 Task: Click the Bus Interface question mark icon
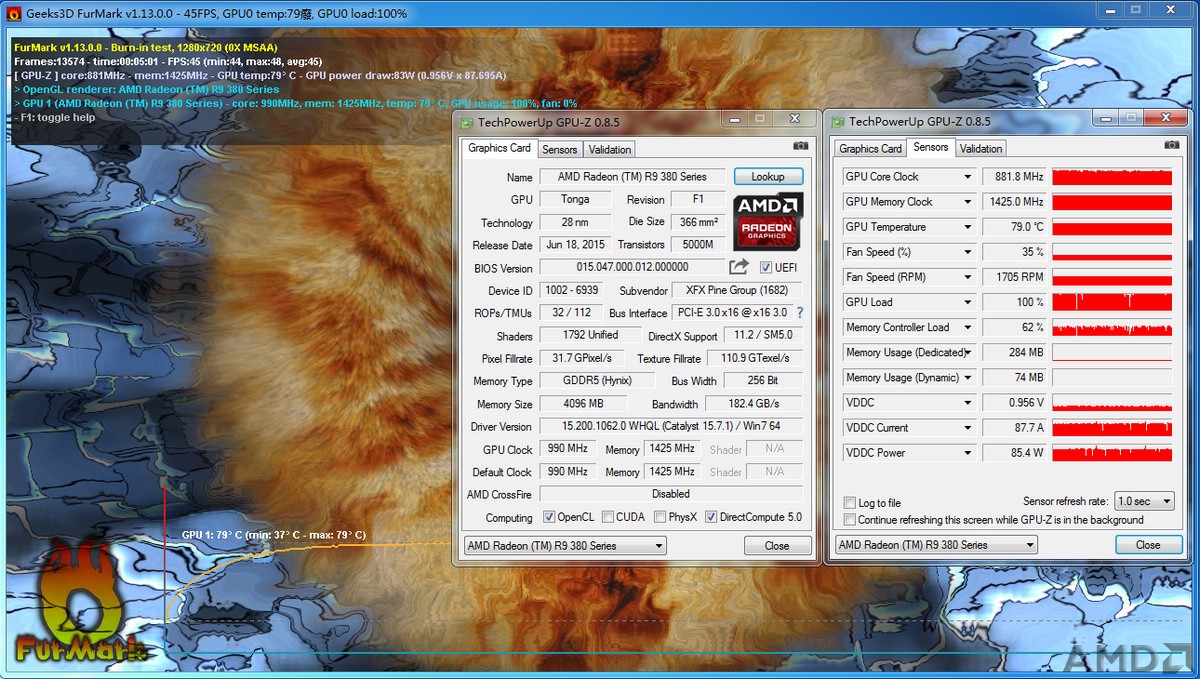coord(800,313)
